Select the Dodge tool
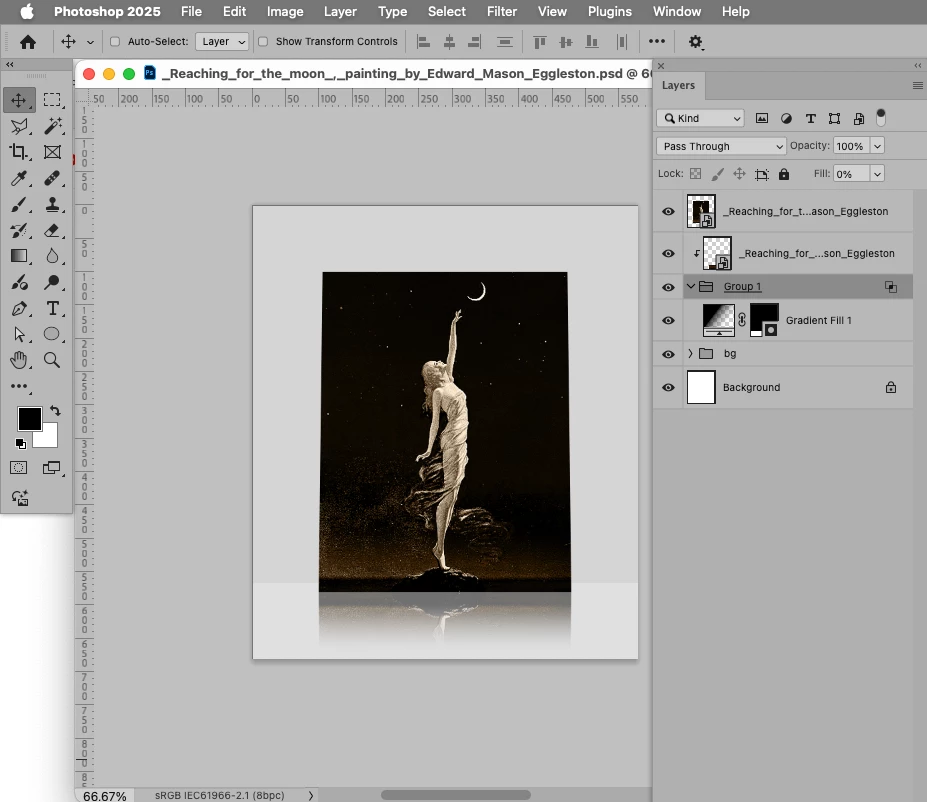This screenshot has height=802, width=927. pyautogui.click(x=52, y=283)
